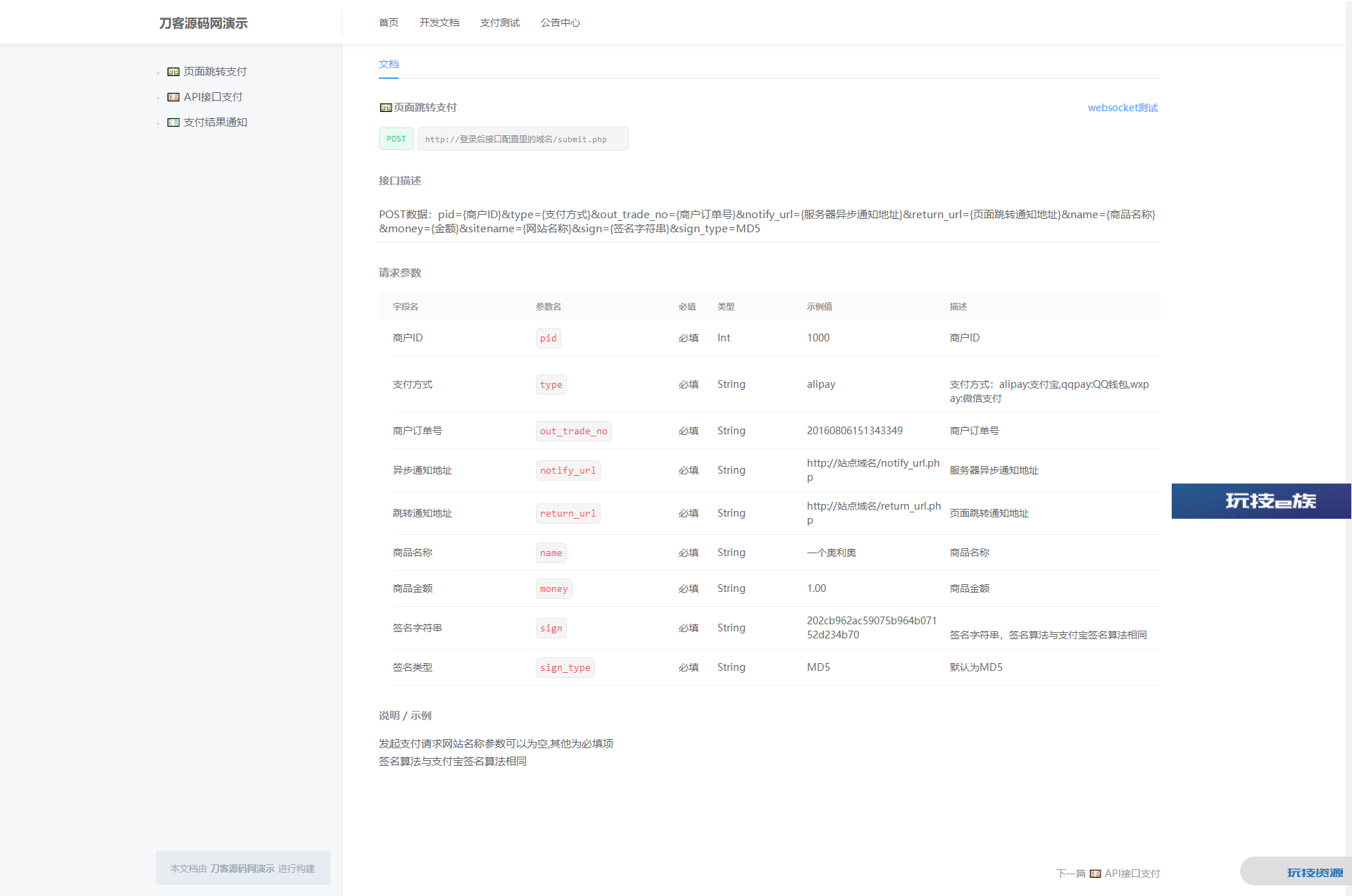Select the 文档 tab
Screen dimensions: 1352x896
[x=389, y=64]
